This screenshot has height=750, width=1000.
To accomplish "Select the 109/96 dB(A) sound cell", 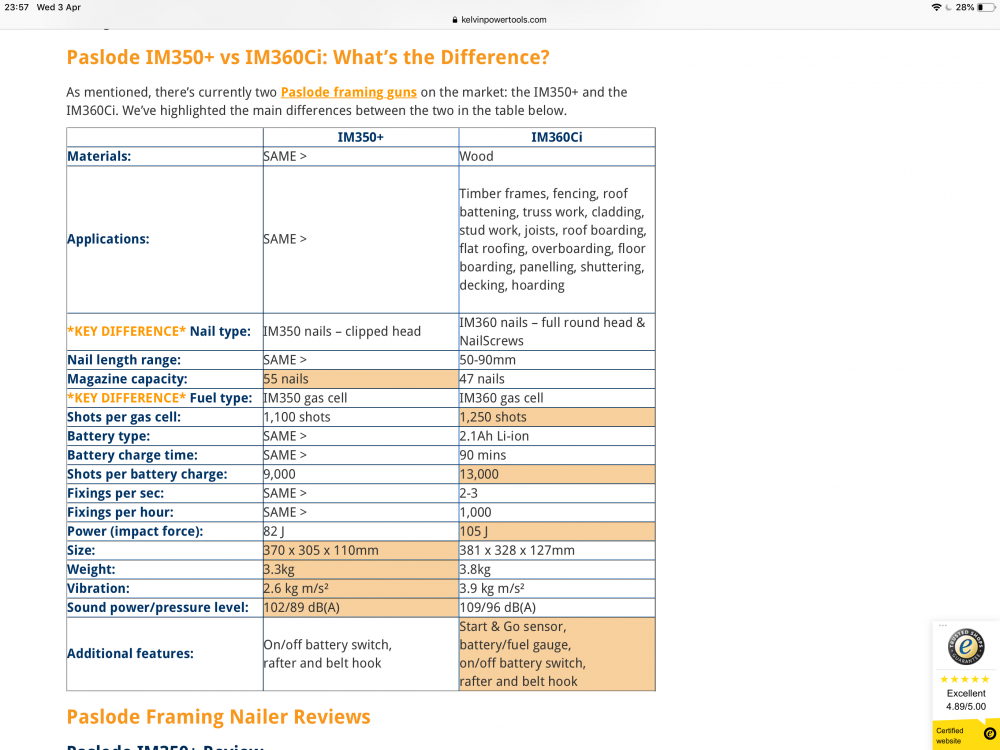I will tap(557, 608).
